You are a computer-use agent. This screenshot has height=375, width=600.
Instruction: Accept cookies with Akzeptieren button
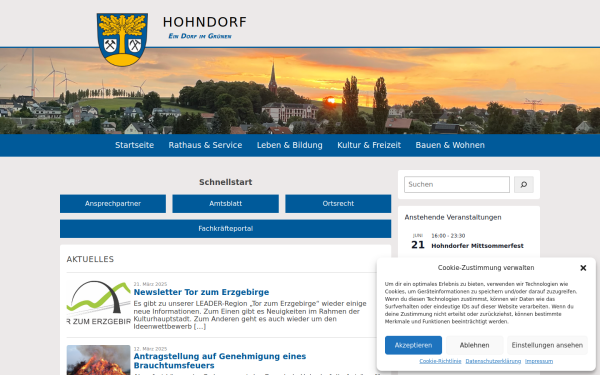413,345
